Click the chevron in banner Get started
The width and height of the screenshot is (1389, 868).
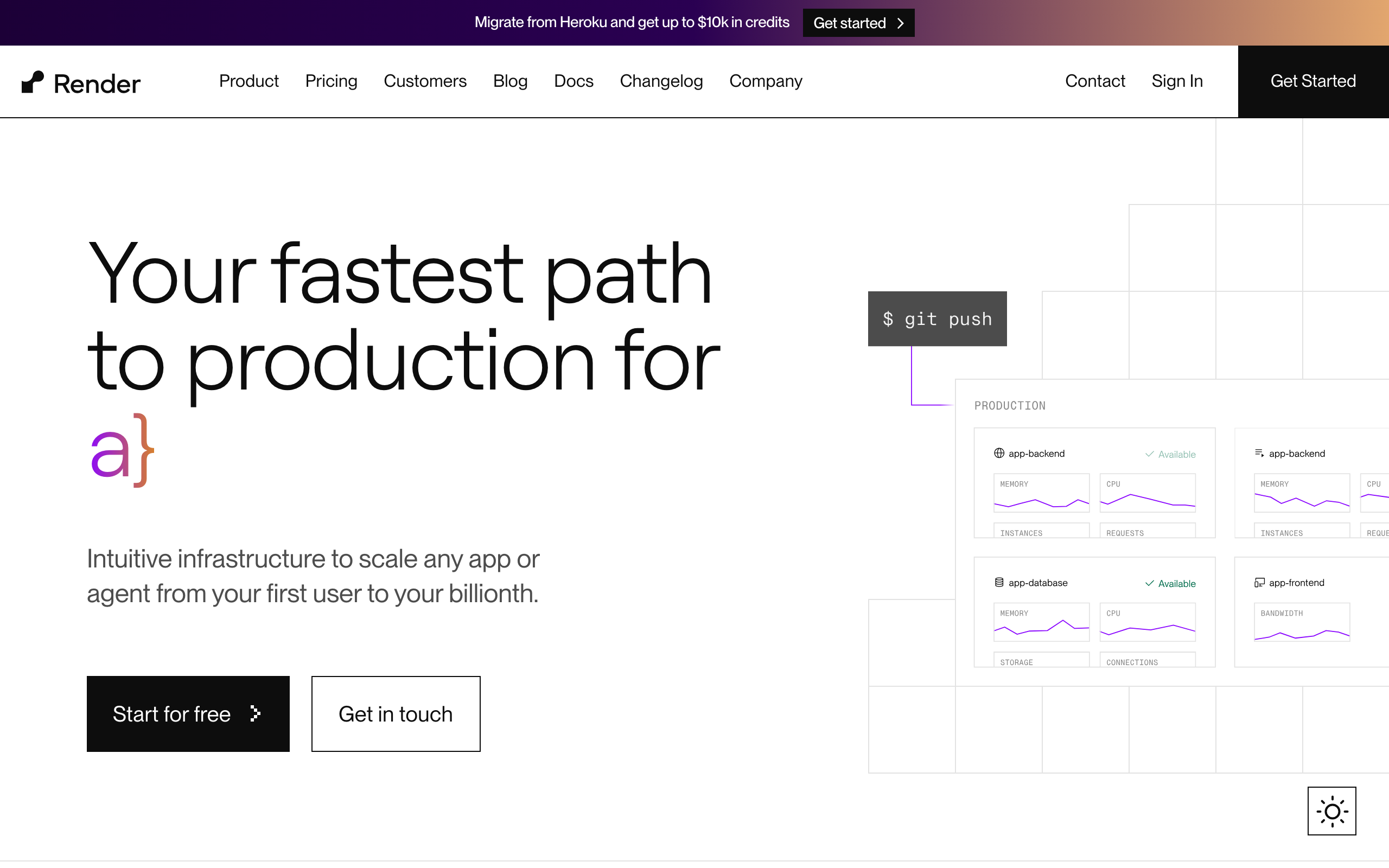[901, 23]
